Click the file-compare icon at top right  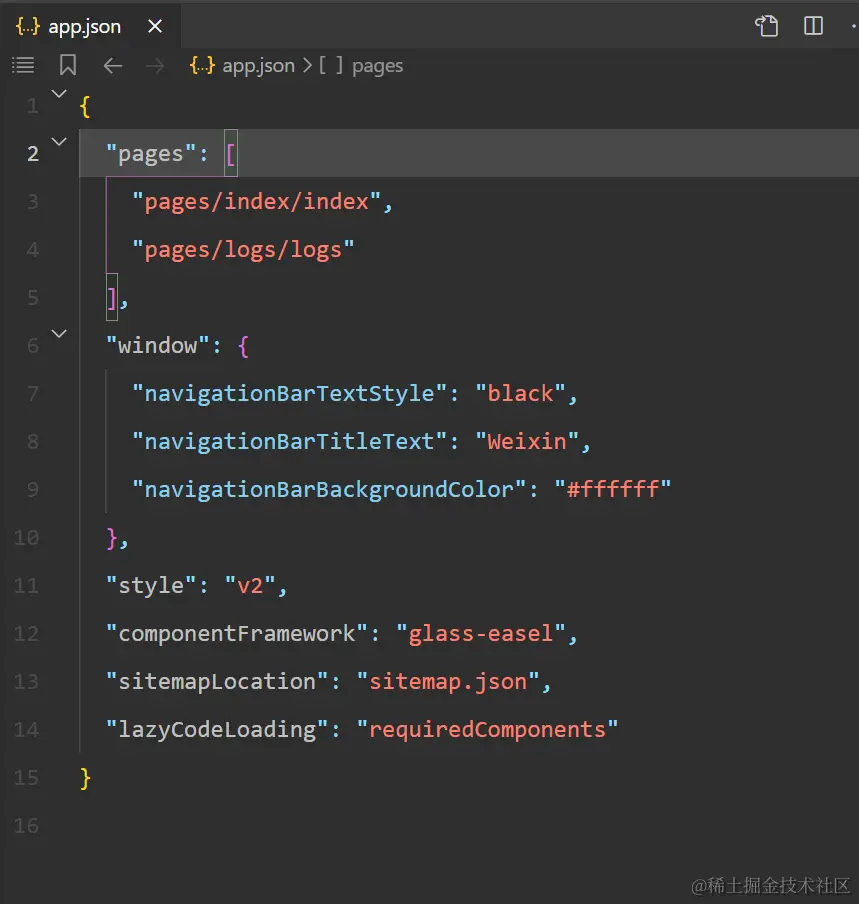click(767, 26)
